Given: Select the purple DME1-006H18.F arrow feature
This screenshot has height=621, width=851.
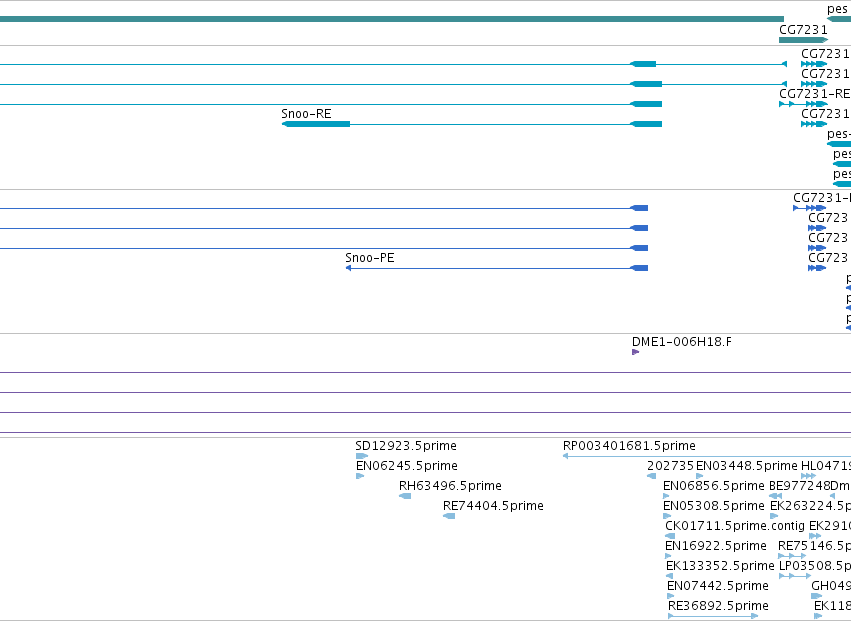Looking at the screenshot, I should pyautogui.click(x=636, y=352).
